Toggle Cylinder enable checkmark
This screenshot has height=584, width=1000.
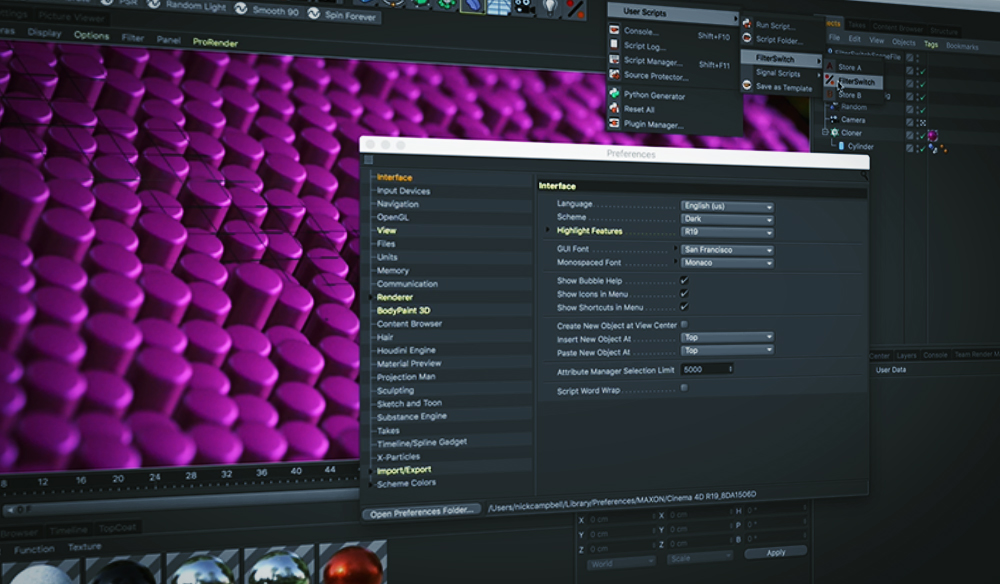921,149
